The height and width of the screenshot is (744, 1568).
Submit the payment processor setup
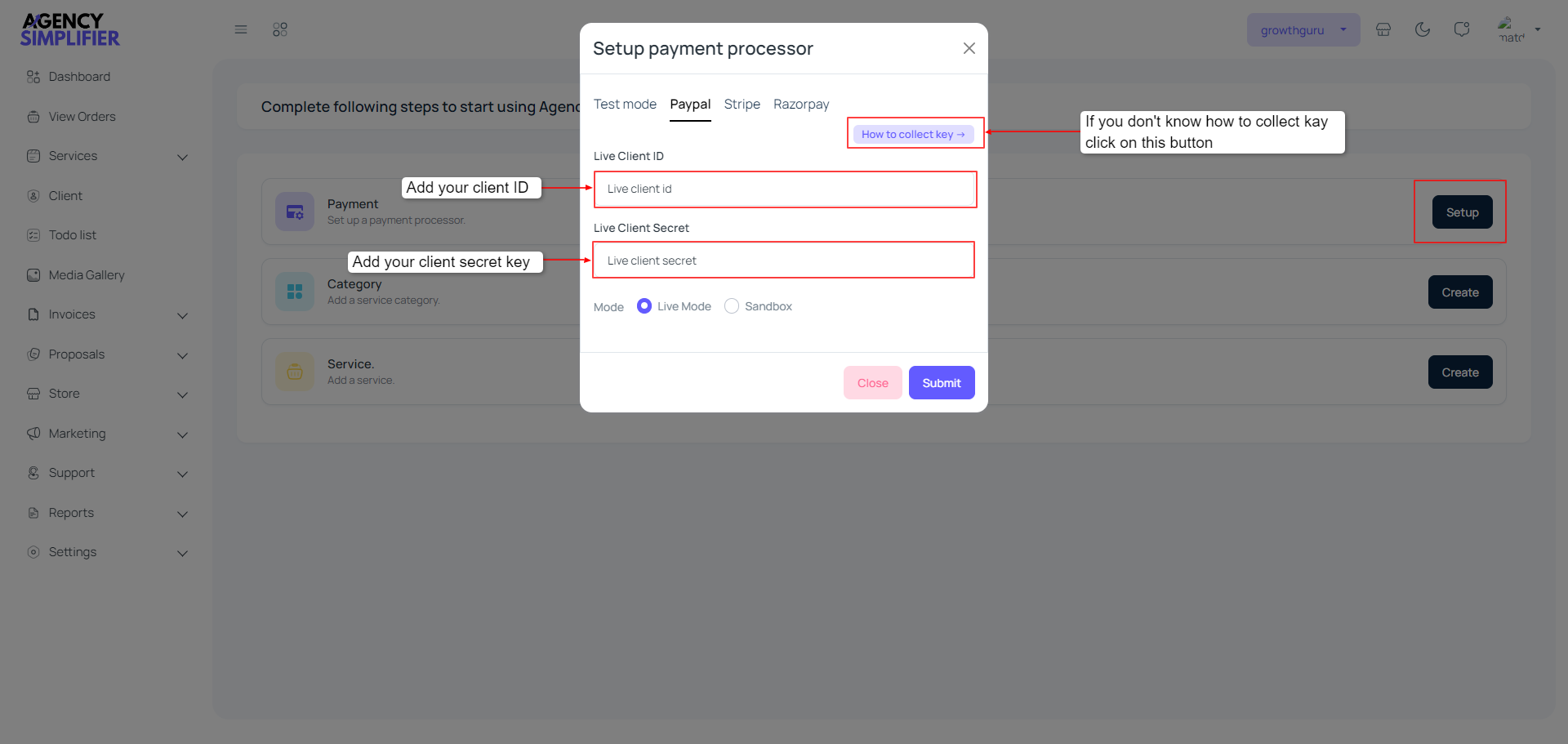point(941,382)
